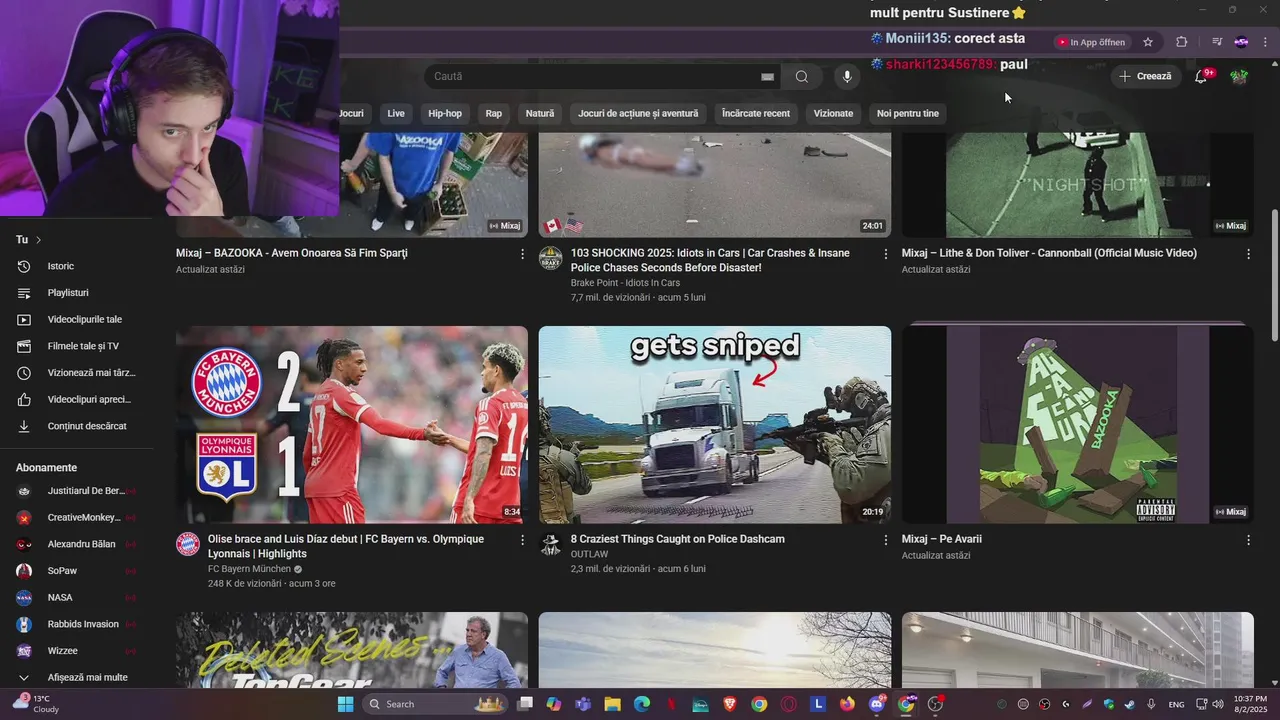Open Playlisturi in the sidebar
Viewport: 1280px width, 720px height.
coord(70,293)
